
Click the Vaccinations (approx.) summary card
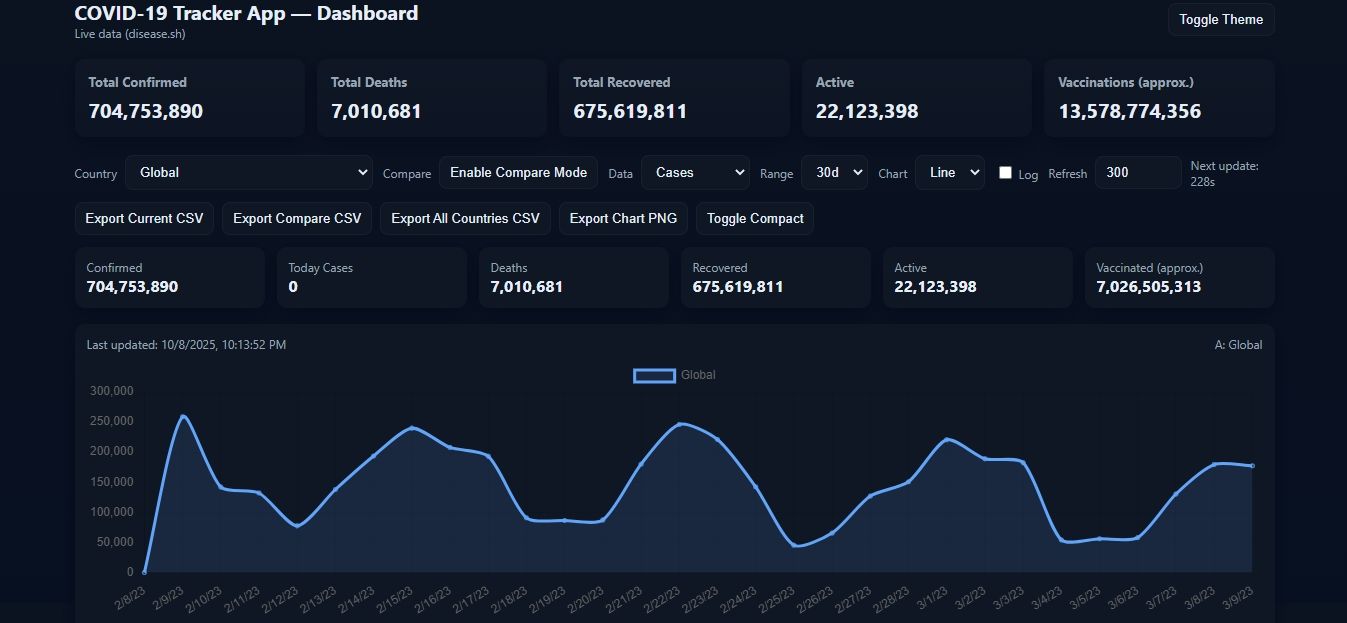1159,98
